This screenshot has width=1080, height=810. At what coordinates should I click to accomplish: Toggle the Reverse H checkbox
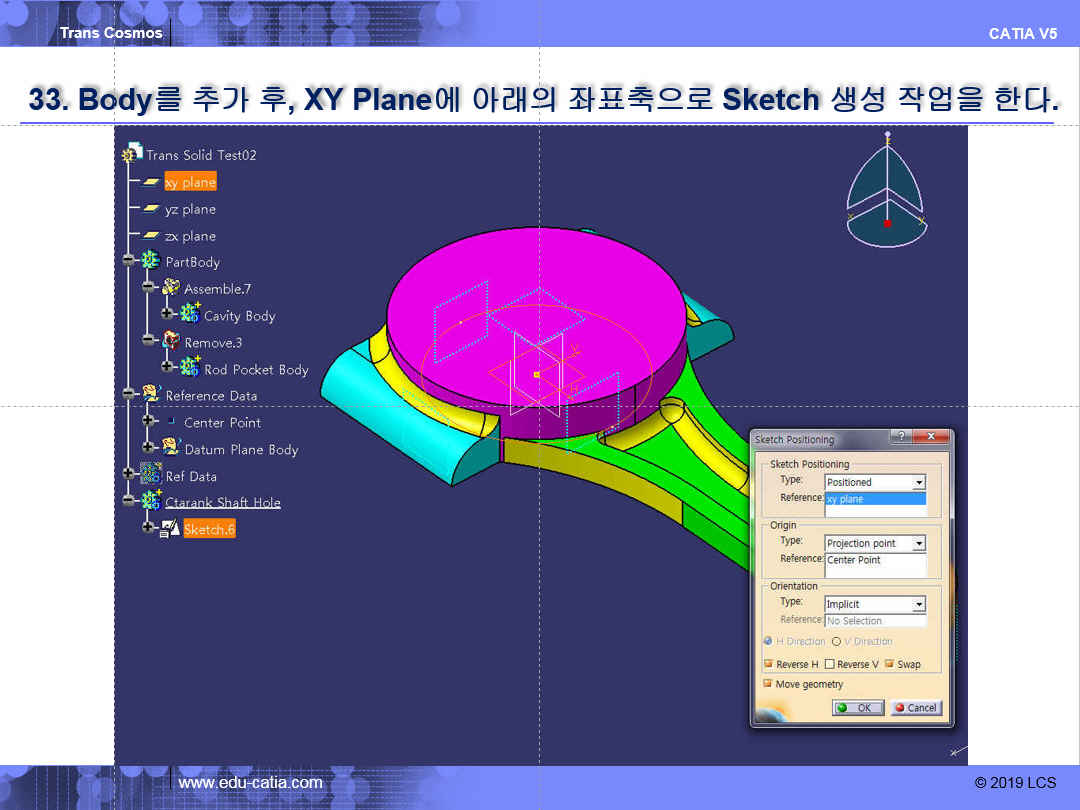tap(769, 664)
